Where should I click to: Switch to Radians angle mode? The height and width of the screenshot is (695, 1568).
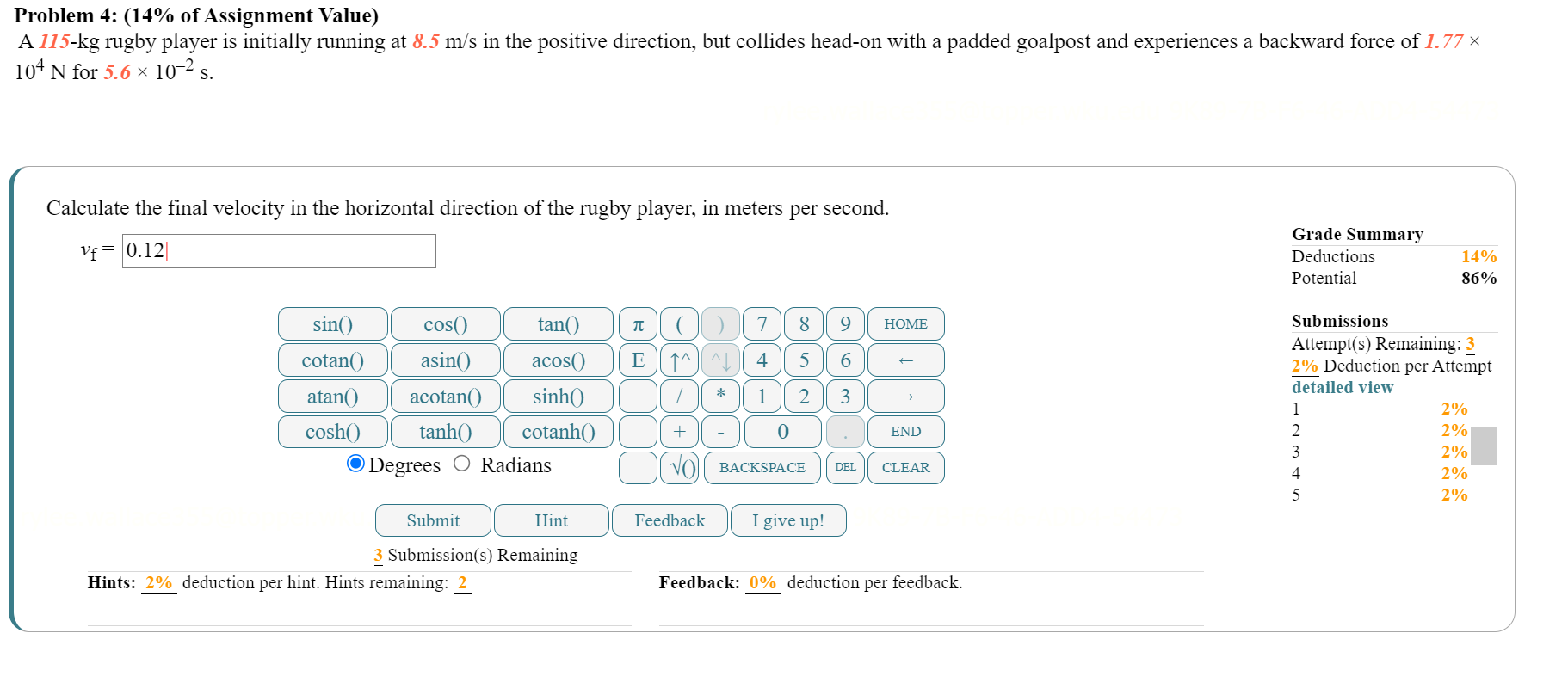click(461, 464)
